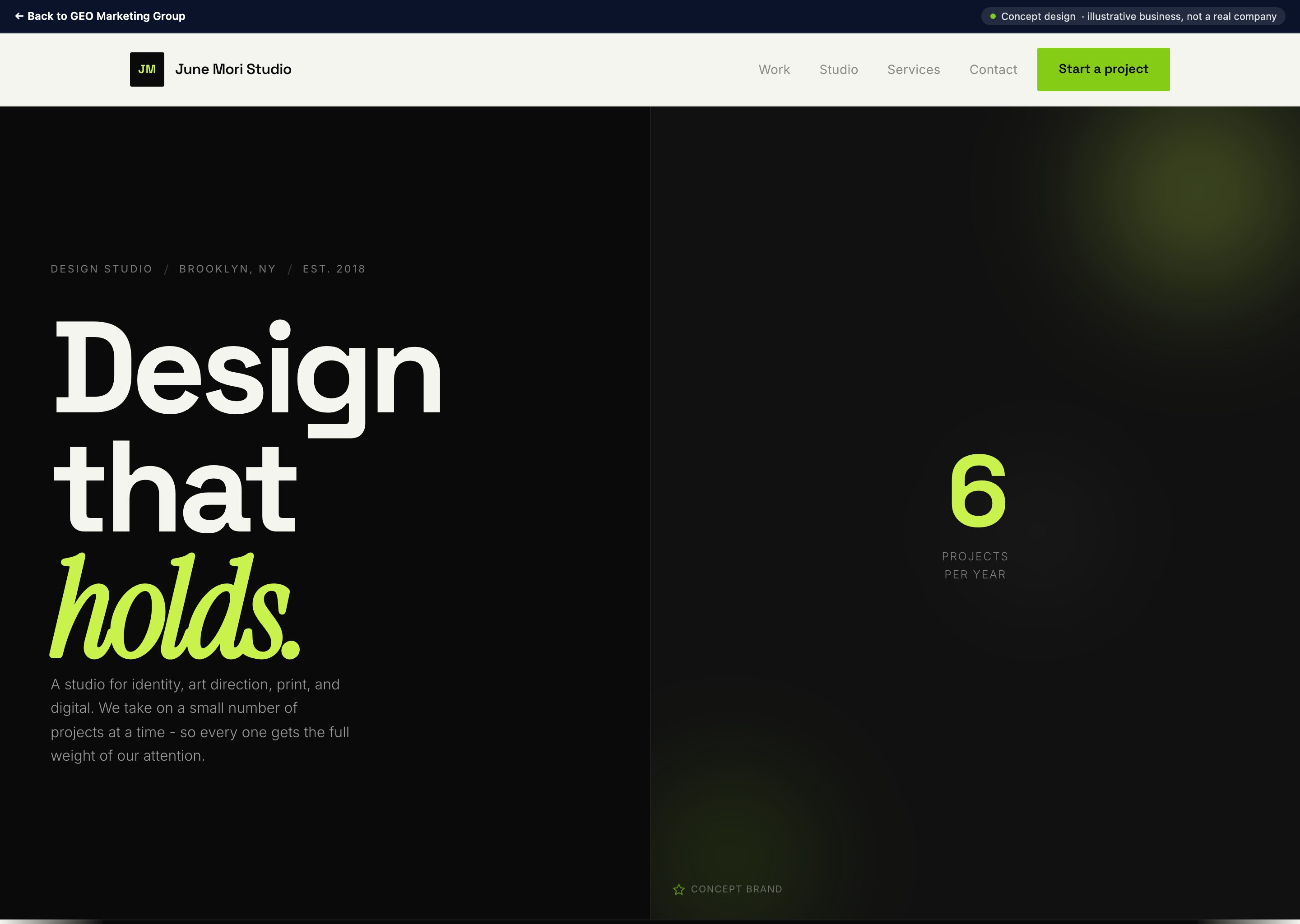Click the green 'holds.' headline word
The image size is (1300, 924).
click(175, 606)
